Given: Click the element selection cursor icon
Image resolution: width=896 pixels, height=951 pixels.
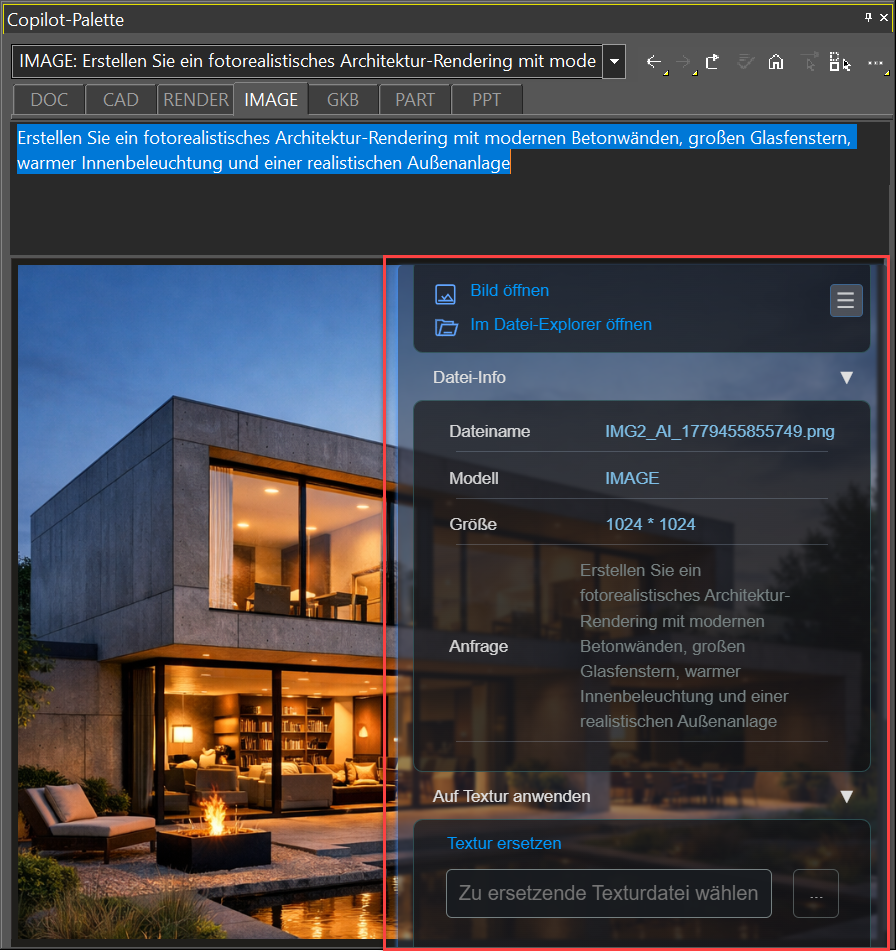Looking at the screenshot, I should pos(840,62).
